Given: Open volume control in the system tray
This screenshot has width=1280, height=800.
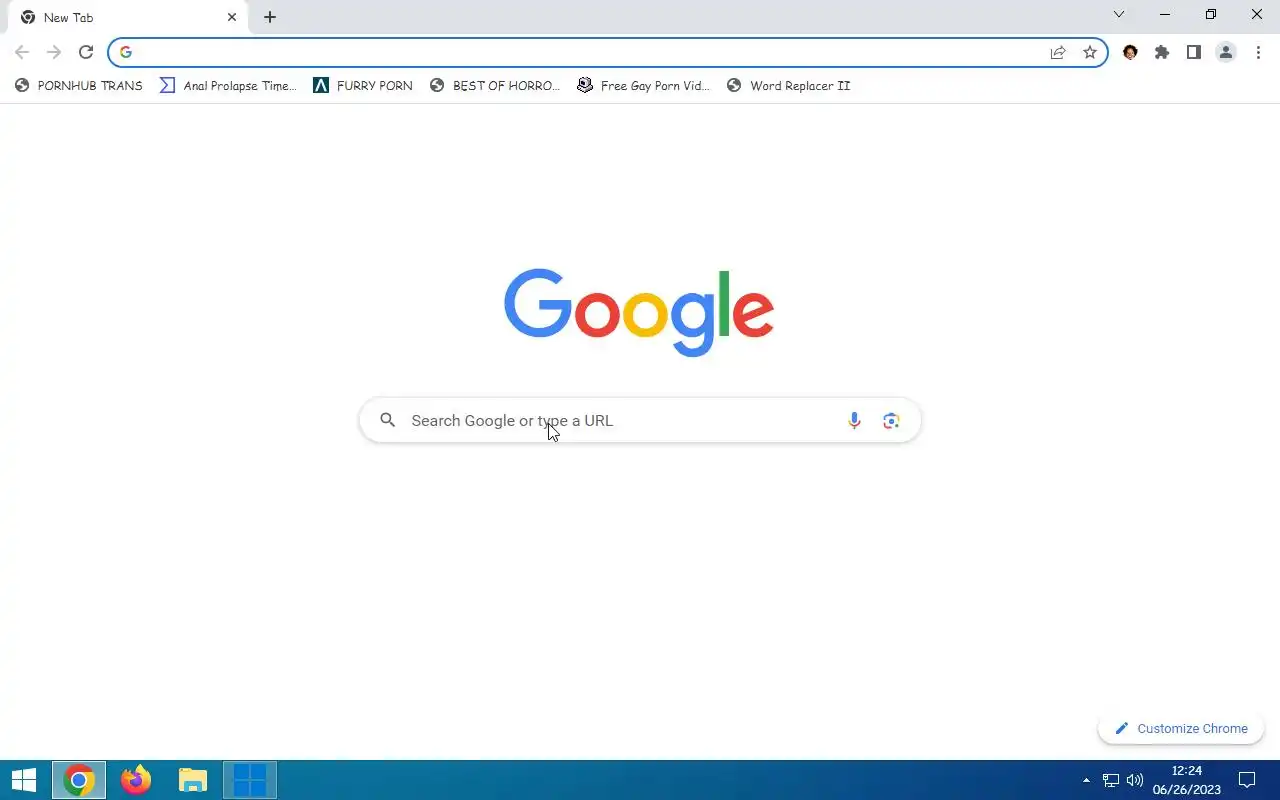Looking at the screenshot, I should click(1135, 780).
